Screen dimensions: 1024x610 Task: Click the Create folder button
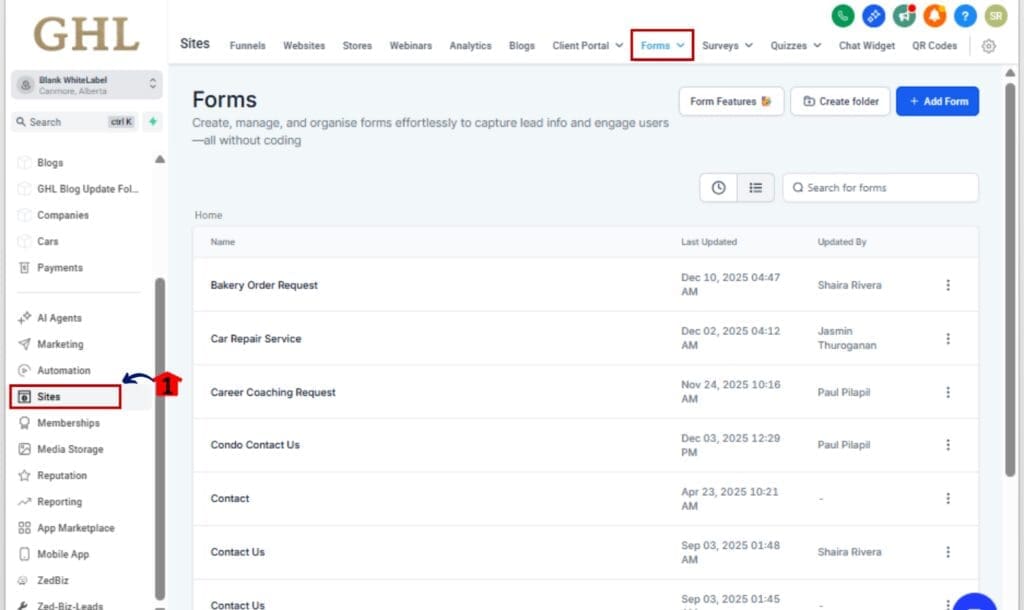pos(840,100)
